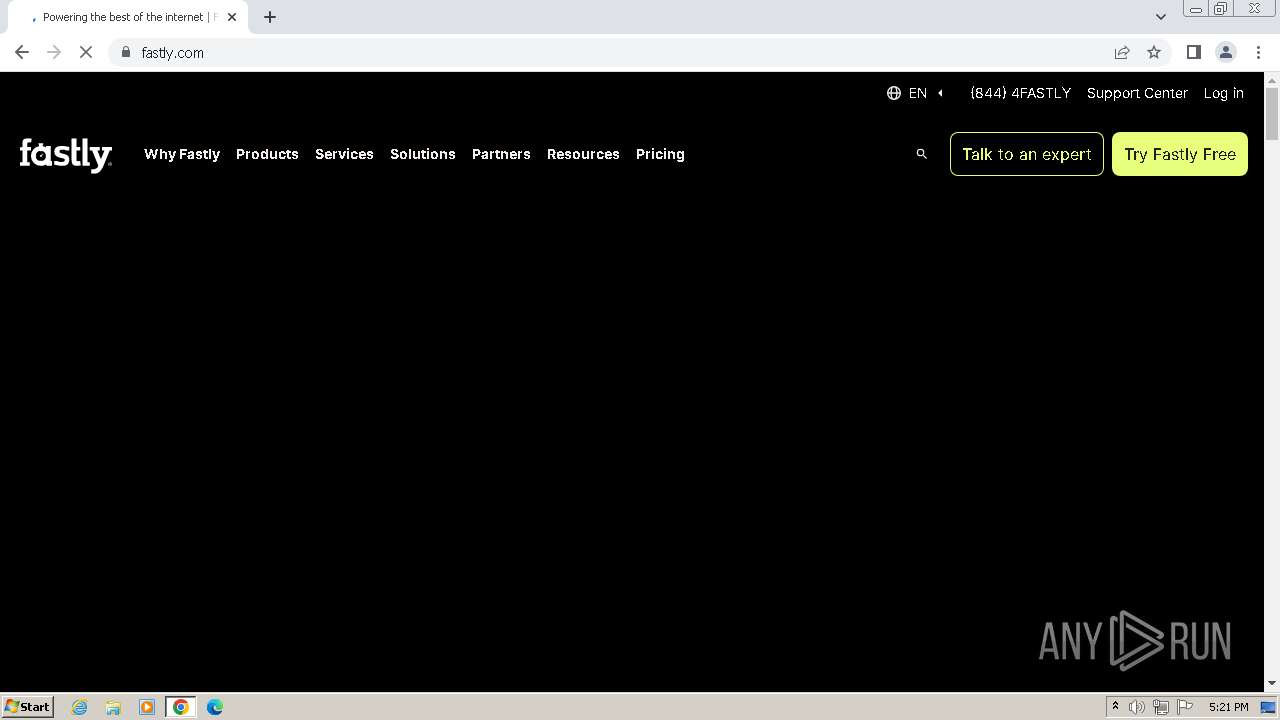
Task: Show hidden system tray icons
Action: point(1115,707)
